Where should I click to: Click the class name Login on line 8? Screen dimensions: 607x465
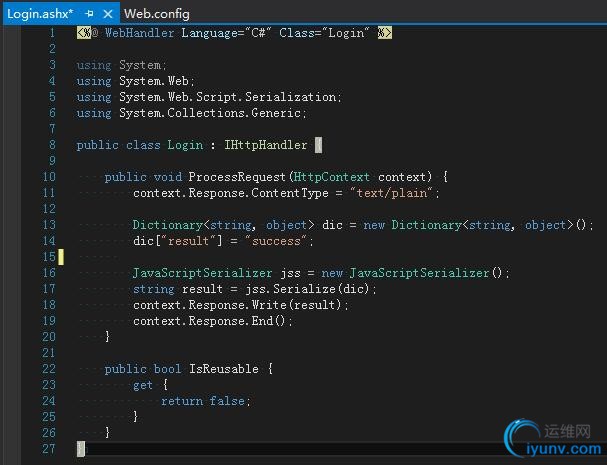click(x=185, y=145)
